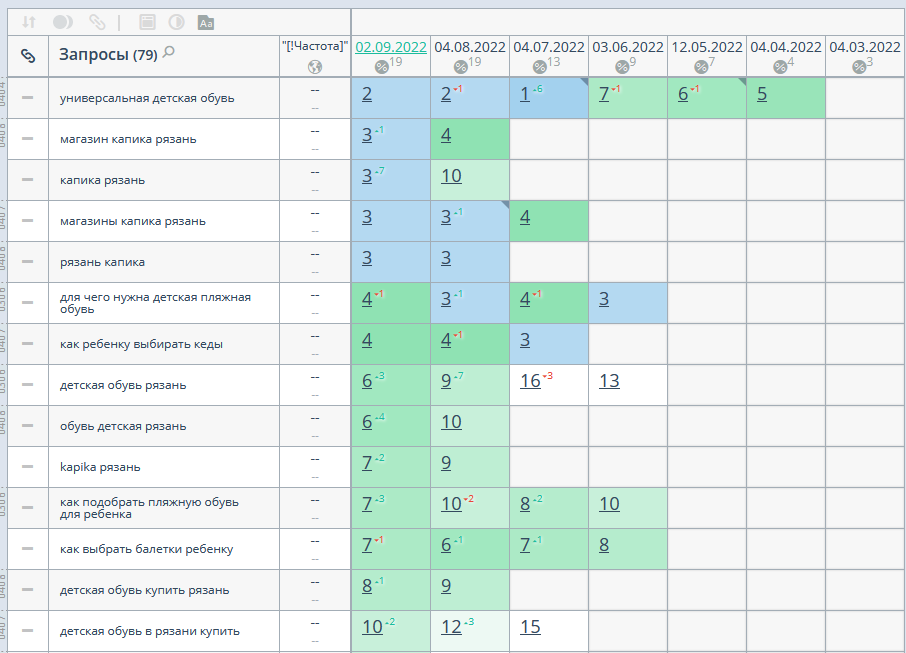Select query как выбрать балетки ребенку
906x653 pixels.
point(146,550)
